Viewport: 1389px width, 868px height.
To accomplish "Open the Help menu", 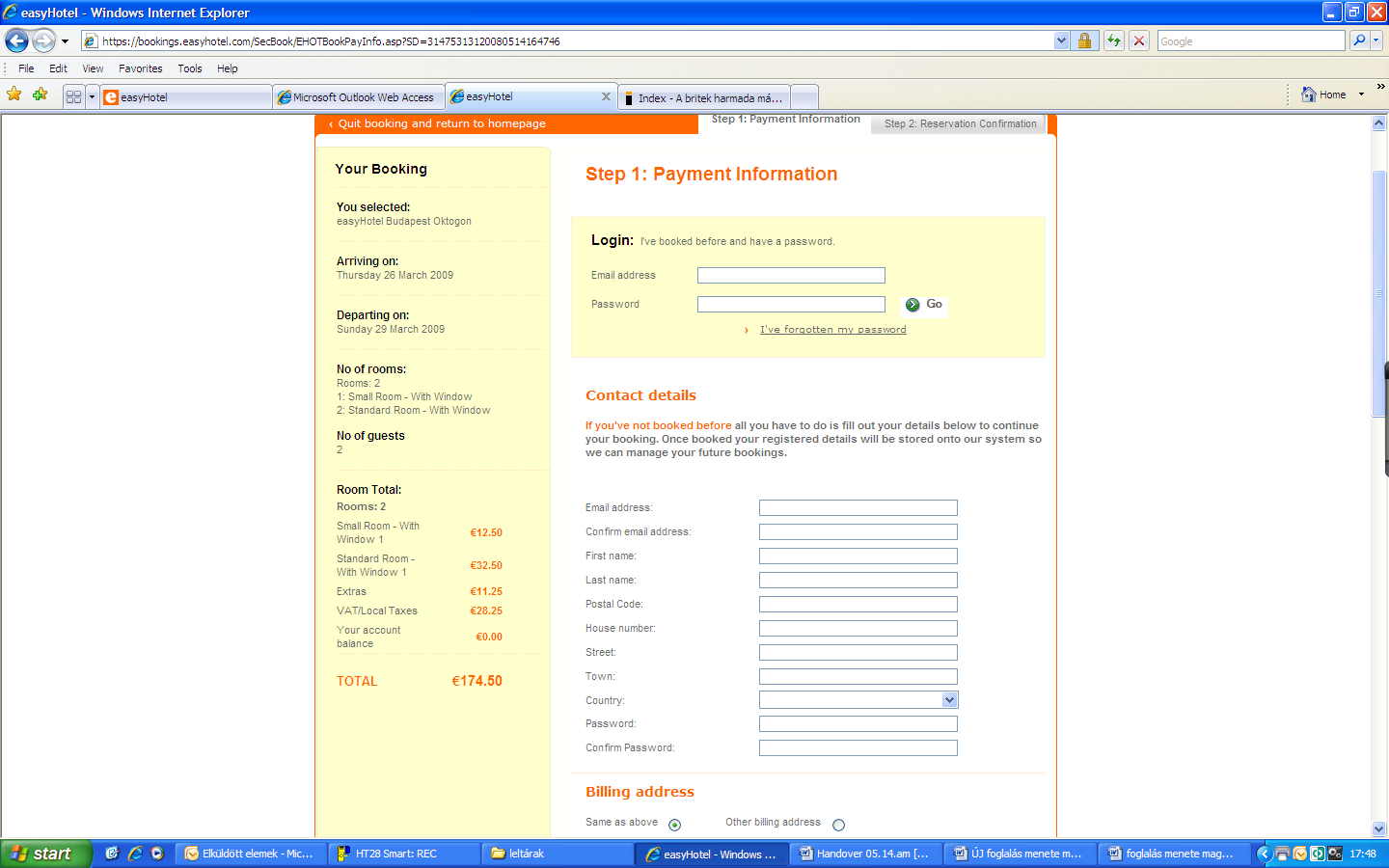I will pos(227,68).
